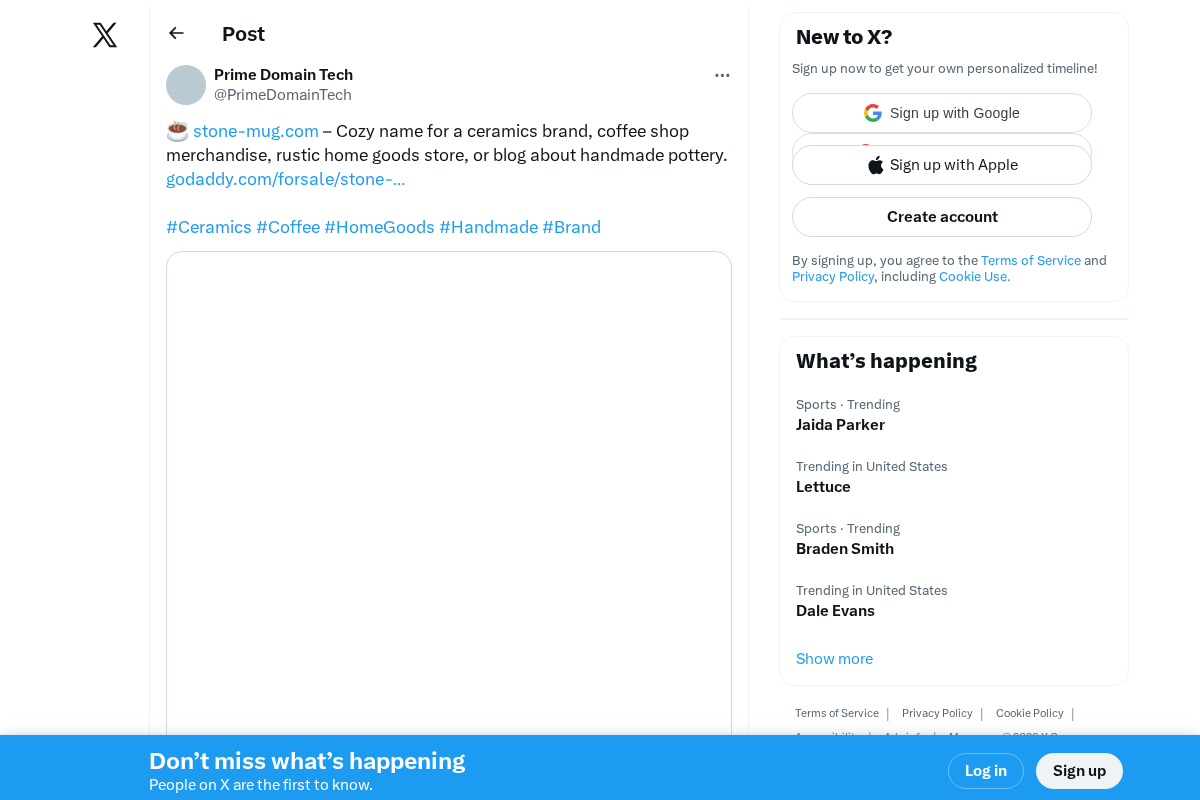The image size is (1200, 800).
Task: Select the Lettuce trending topic
Action: click(823, 486)
